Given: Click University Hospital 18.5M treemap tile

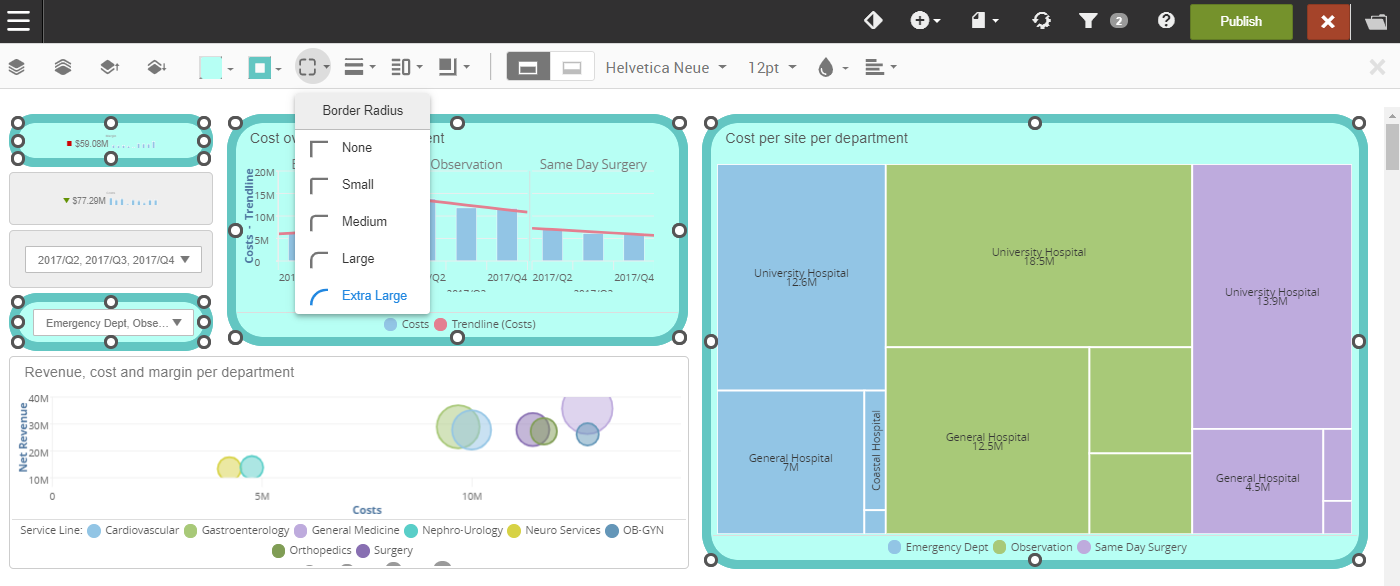Looking at the screenshot, I should tap(1038, 256).
